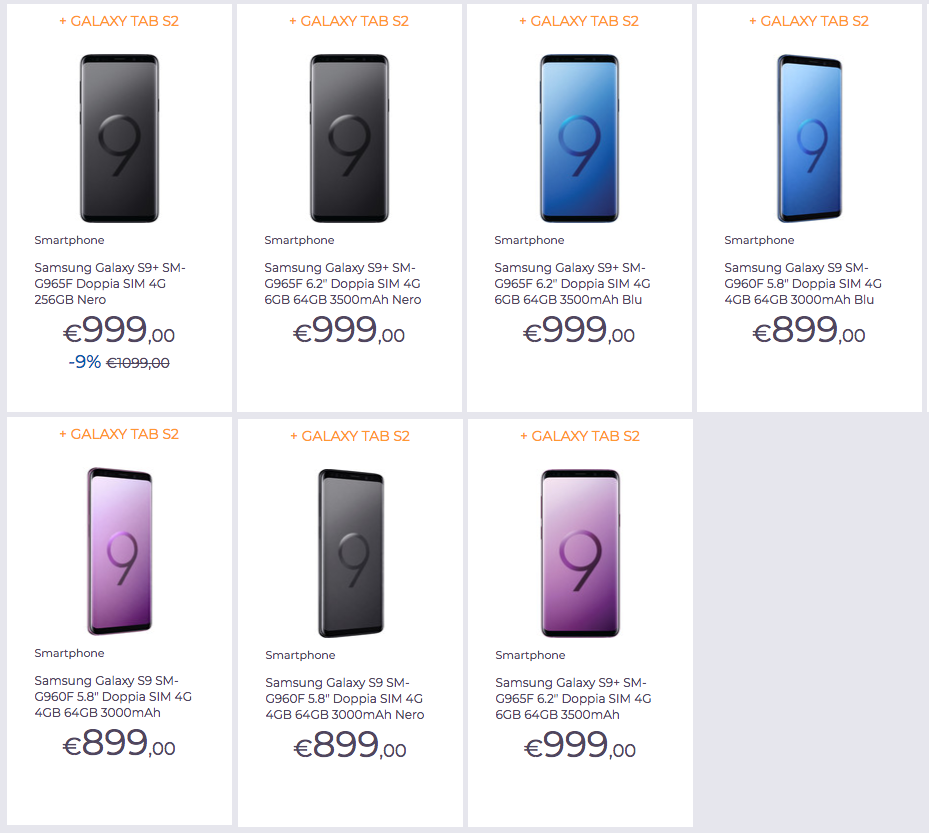Select the S9 5.8" 64GB 3000mAh Blu title

pyautogui.click(x=802, y=283)
